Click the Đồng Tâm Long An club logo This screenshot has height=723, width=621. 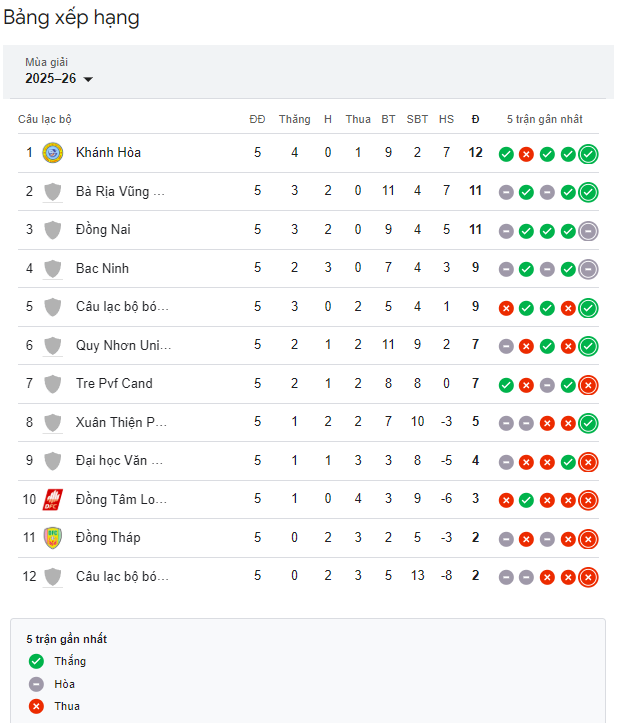(53, 499)
